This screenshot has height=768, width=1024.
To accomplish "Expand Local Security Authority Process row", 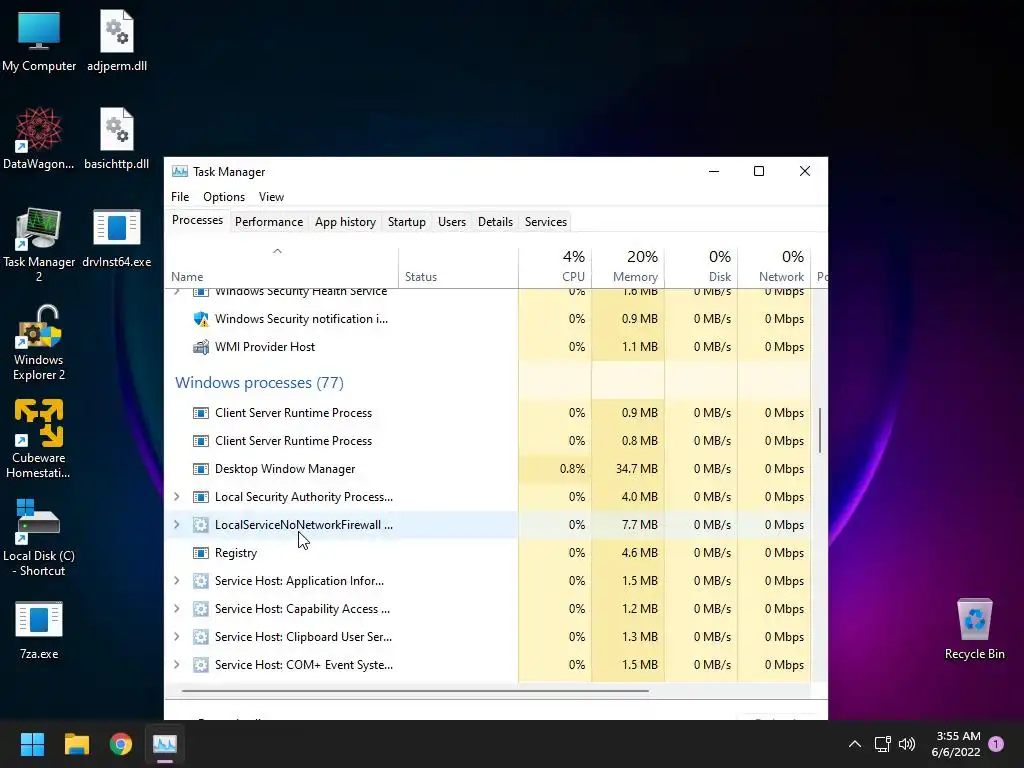I will coord(176,497).
